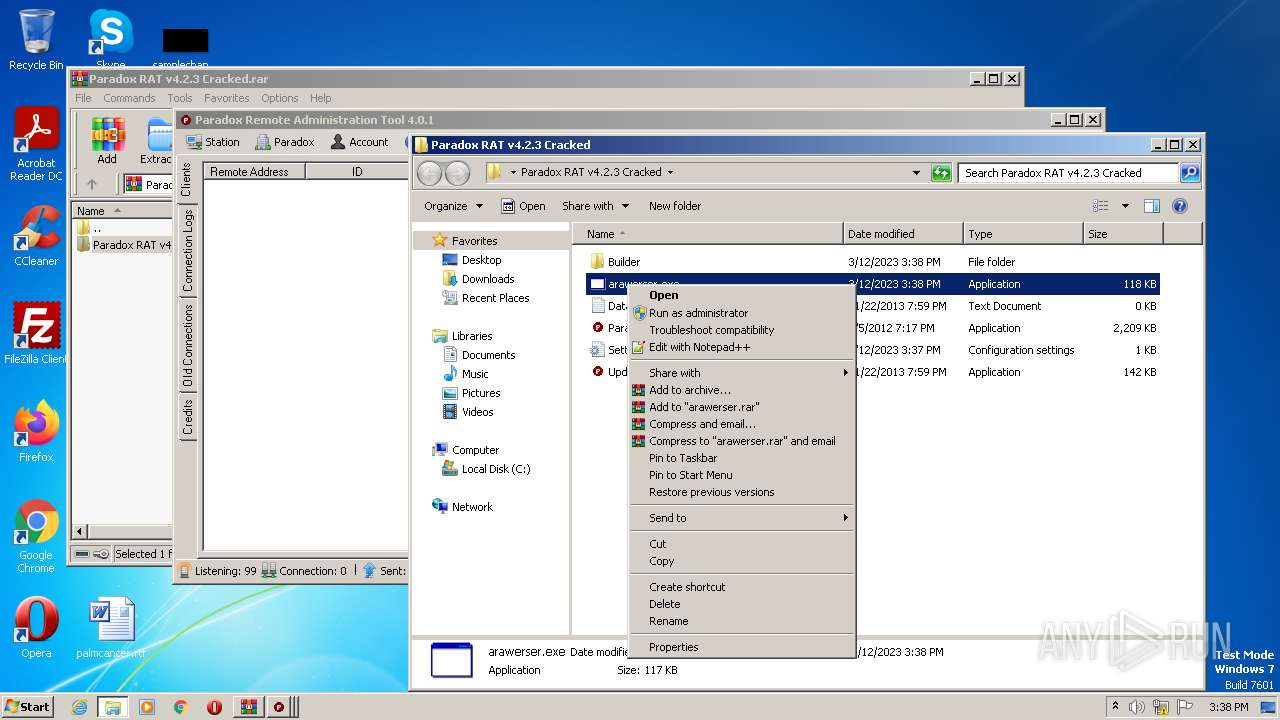1280x720 pixels.
Task: Expand the address bar history dropdown arrow
Action: point(916,172)
